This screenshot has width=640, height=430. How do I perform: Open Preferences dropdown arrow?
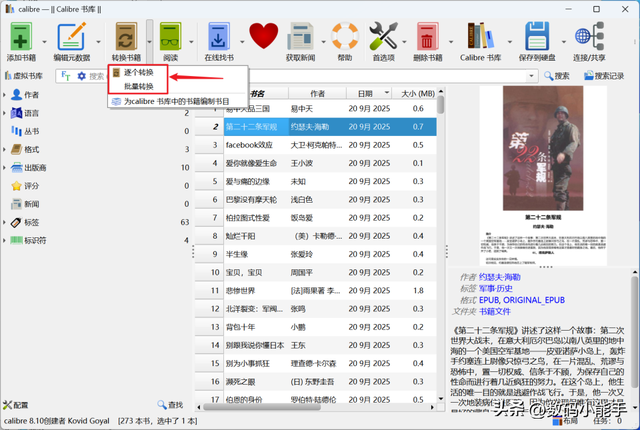click(x=404, y=42)
